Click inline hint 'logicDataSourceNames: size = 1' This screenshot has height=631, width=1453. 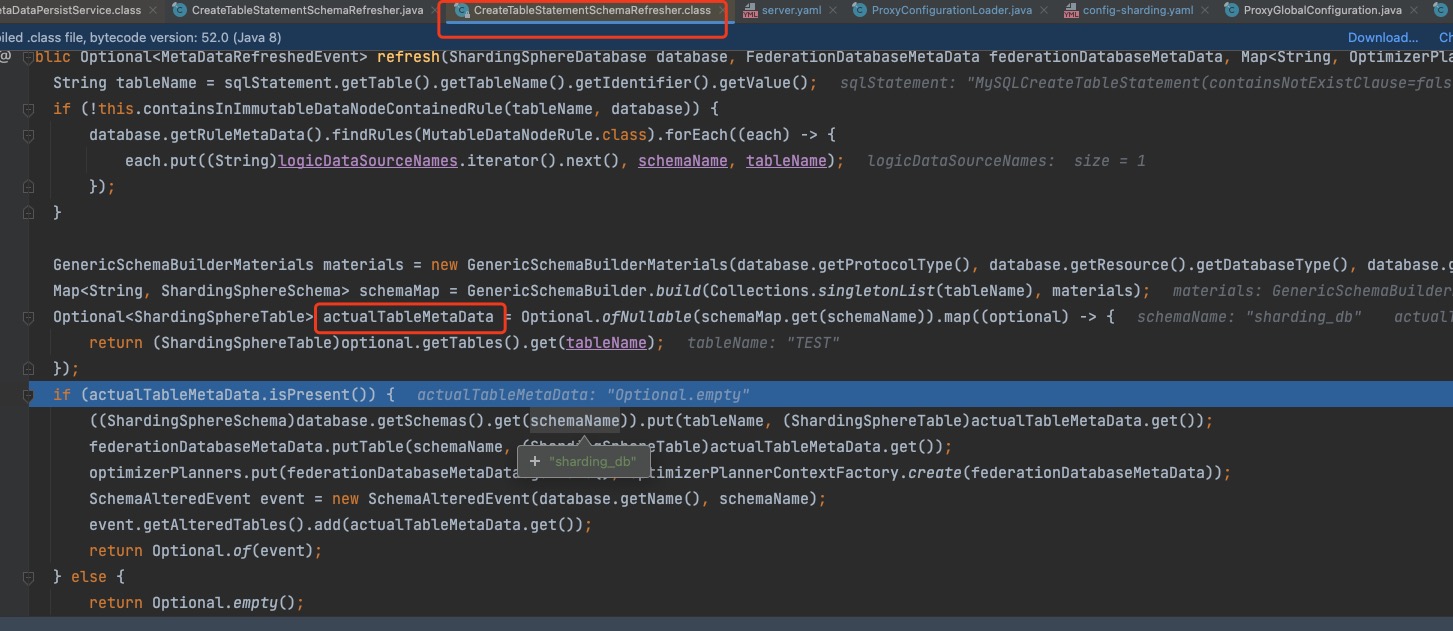click(x=1006, y=160)
